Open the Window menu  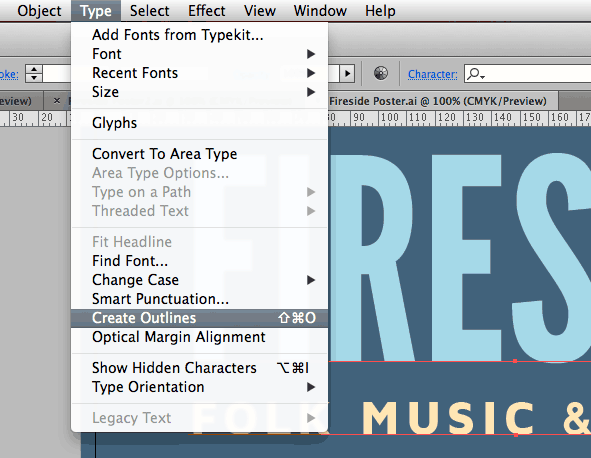(x=320, y=11)
